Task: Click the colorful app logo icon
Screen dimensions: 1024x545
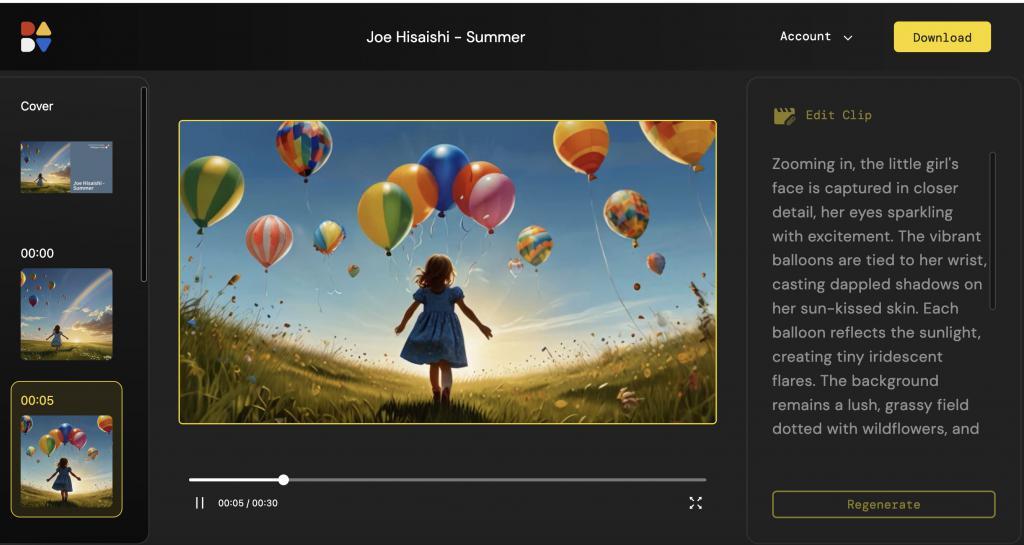Action: [x=36, y=37]
